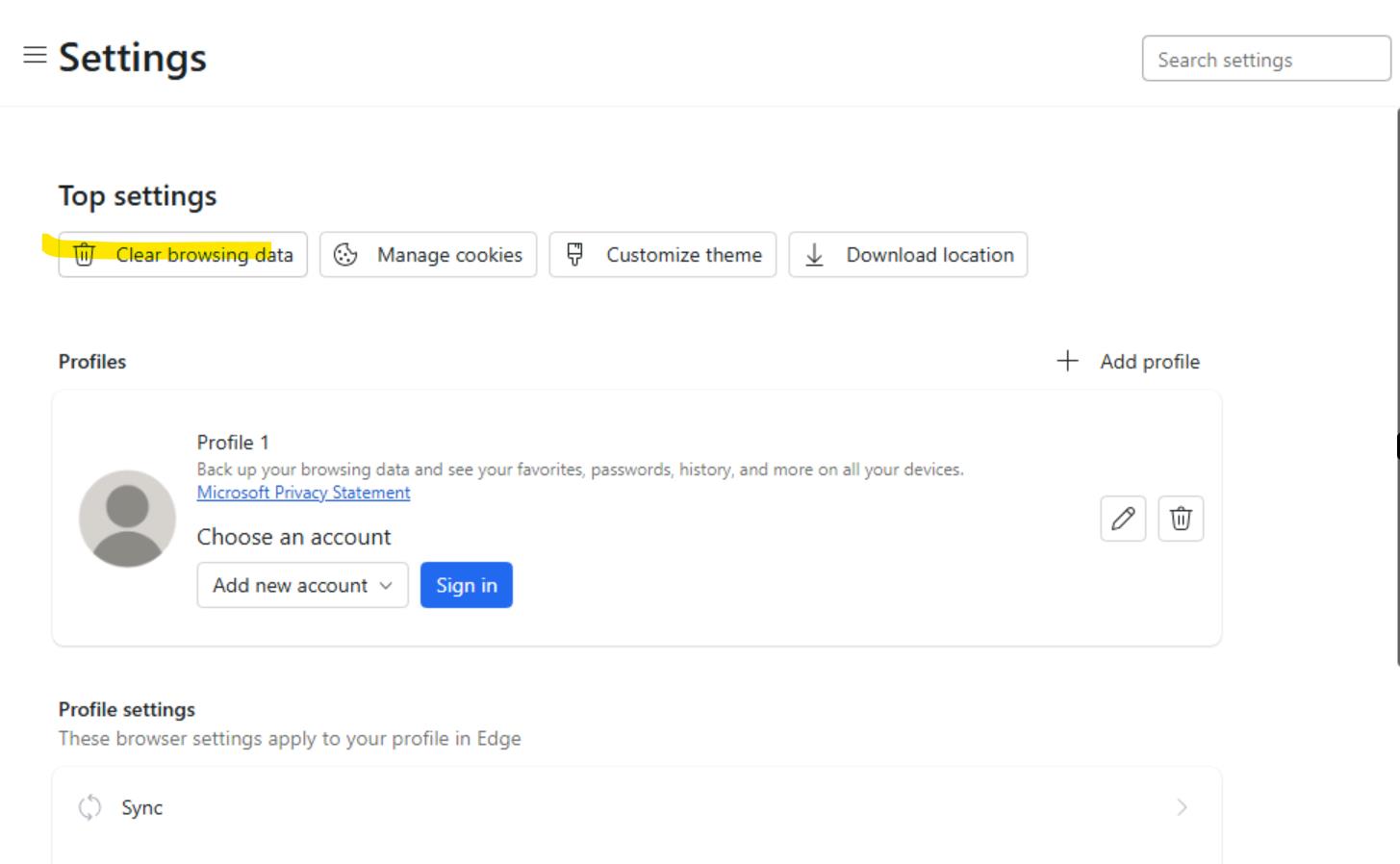Open the hamburger navigation menu
The image size is (1400, 864).
[35, 55]
